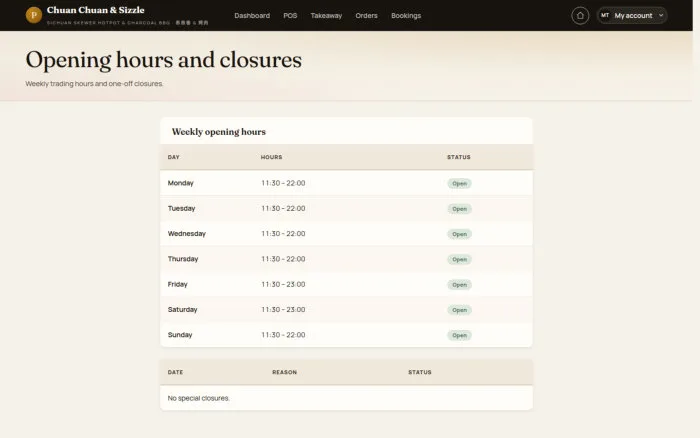The height and width of the screenshot is (438, 700).
Task: Open the Takeaway menu item
Action: click(326, 16)
